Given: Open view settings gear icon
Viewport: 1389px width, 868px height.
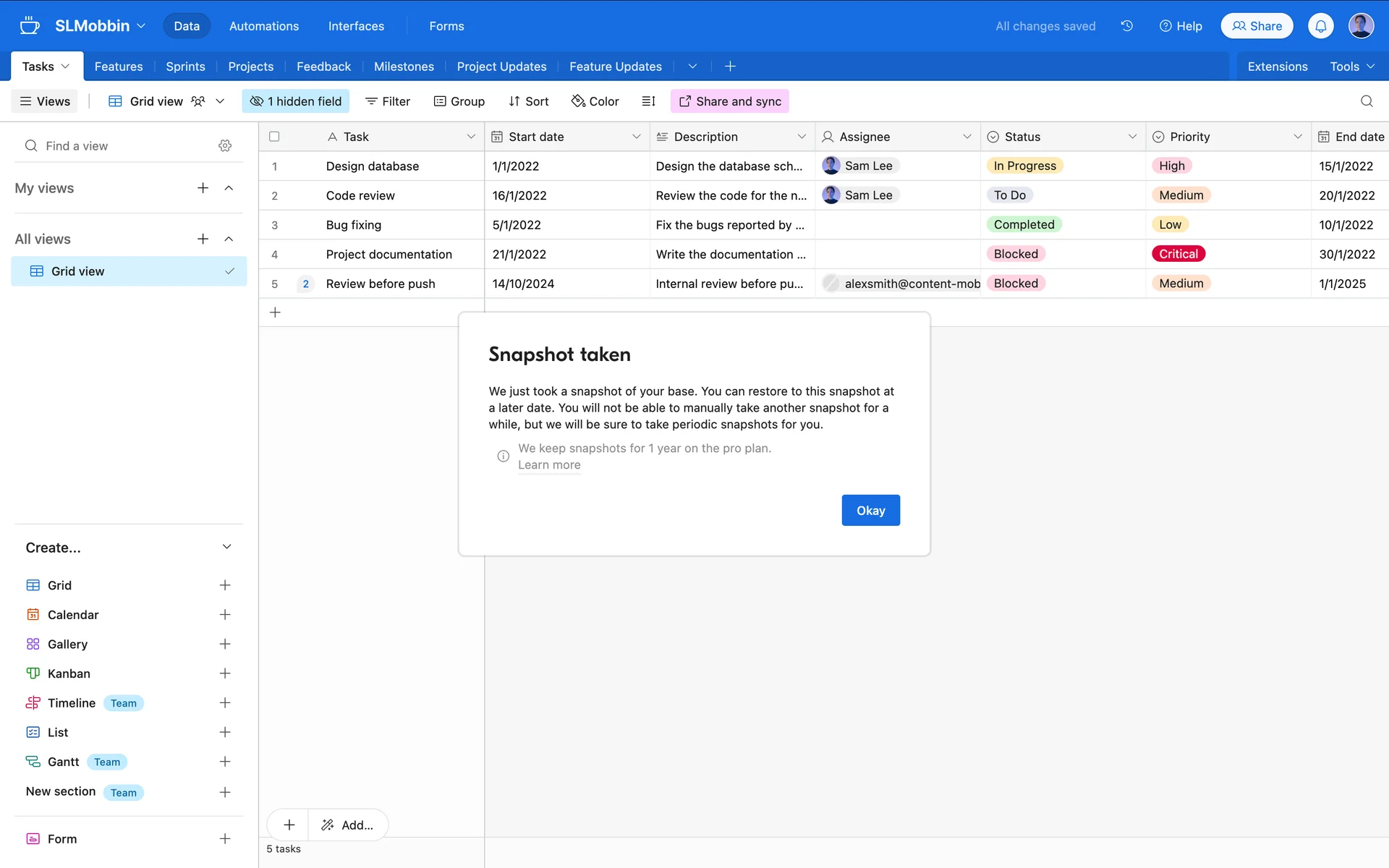Looking at the screenshot, I should coord(225,146).
